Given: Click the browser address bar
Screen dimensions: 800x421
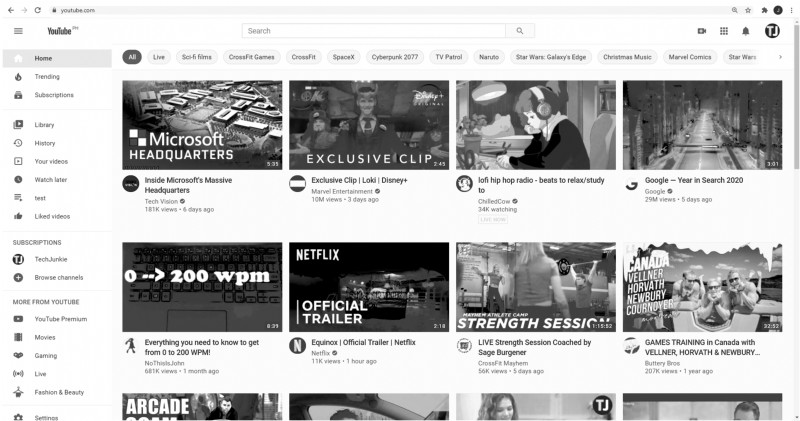Looking at the screenshot, I should [x=388, y=10].
